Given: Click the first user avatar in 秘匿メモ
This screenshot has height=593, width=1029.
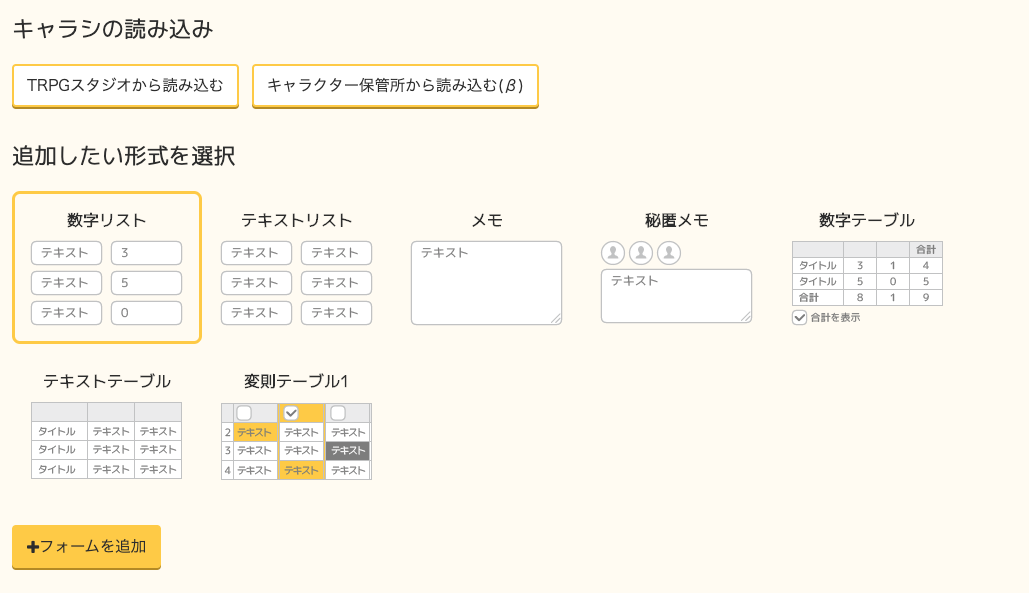Looking at the screenshot, I should tap(613, 253).
